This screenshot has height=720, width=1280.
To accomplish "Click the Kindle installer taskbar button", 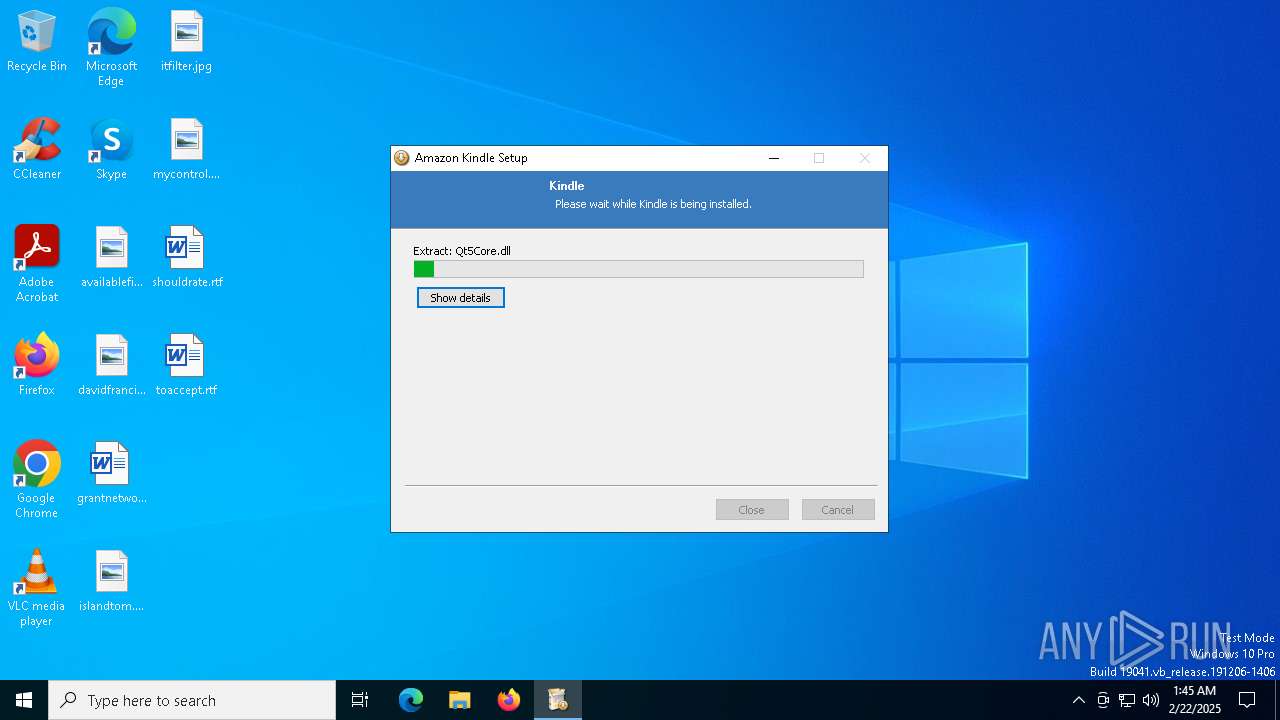I will [558, 700].
